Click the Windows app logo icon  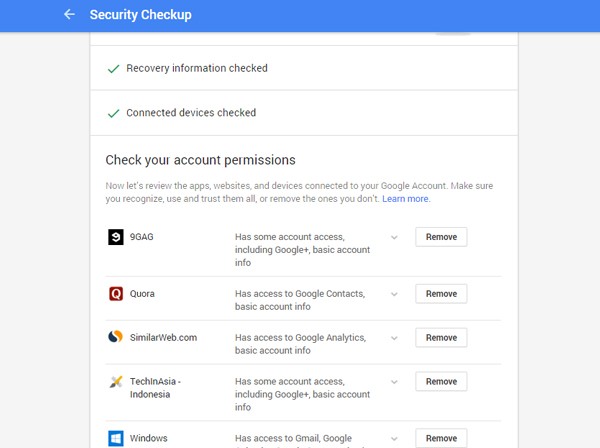[x=116, y=438]
